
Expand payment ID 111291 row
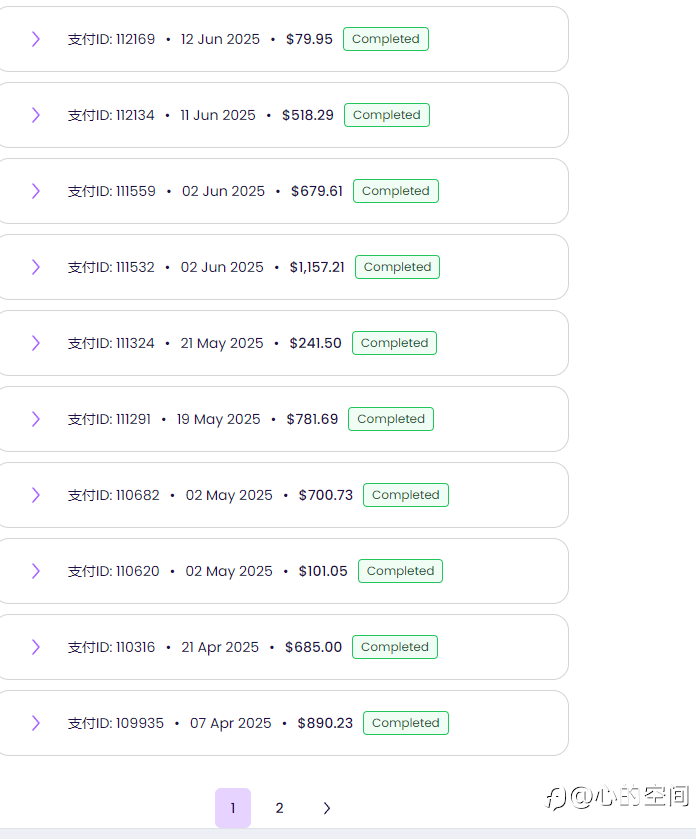pyautogui.click(x=36, y=419)
